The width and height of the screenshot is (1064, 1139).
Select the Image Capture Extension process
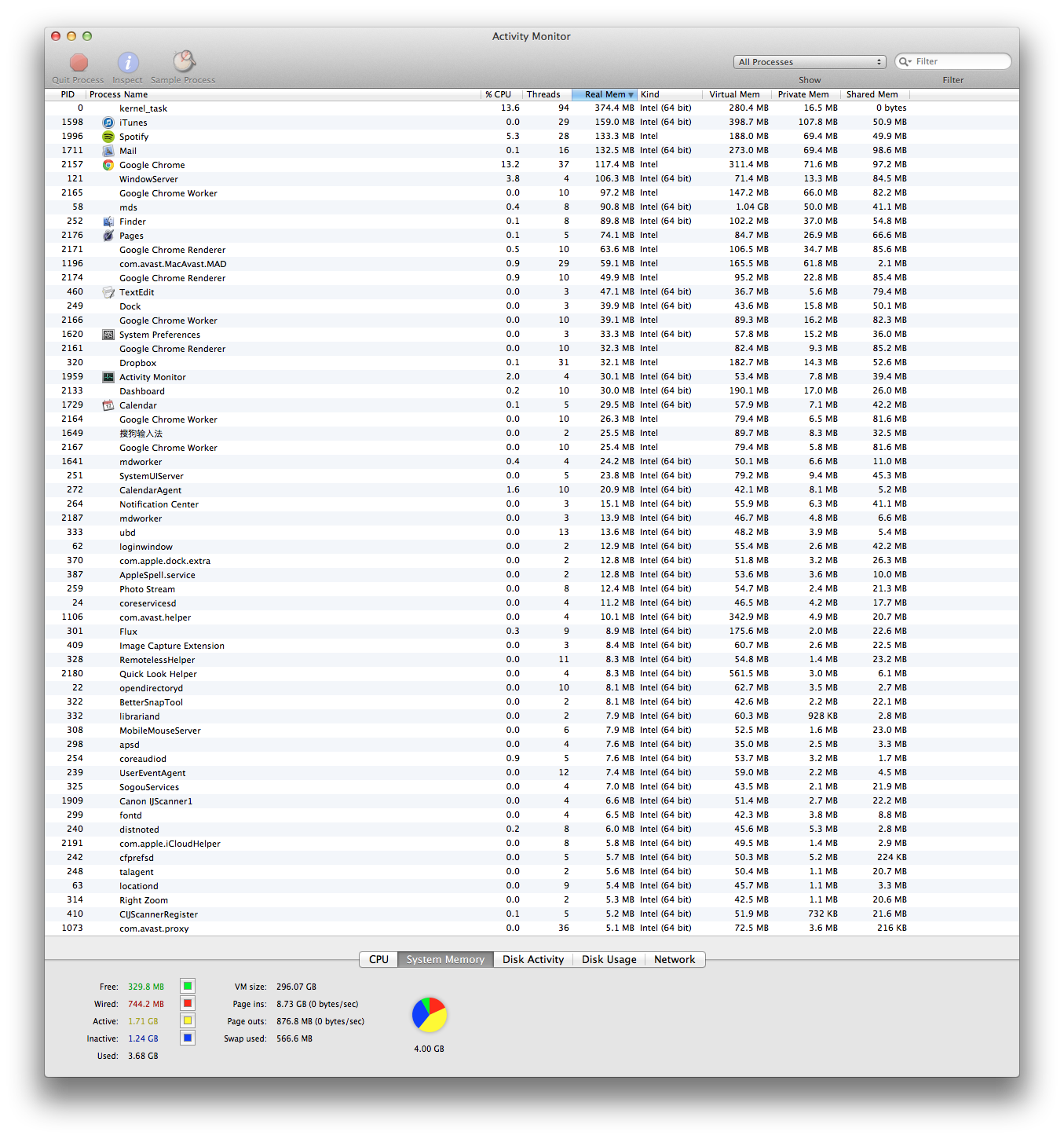pos(532,646)
